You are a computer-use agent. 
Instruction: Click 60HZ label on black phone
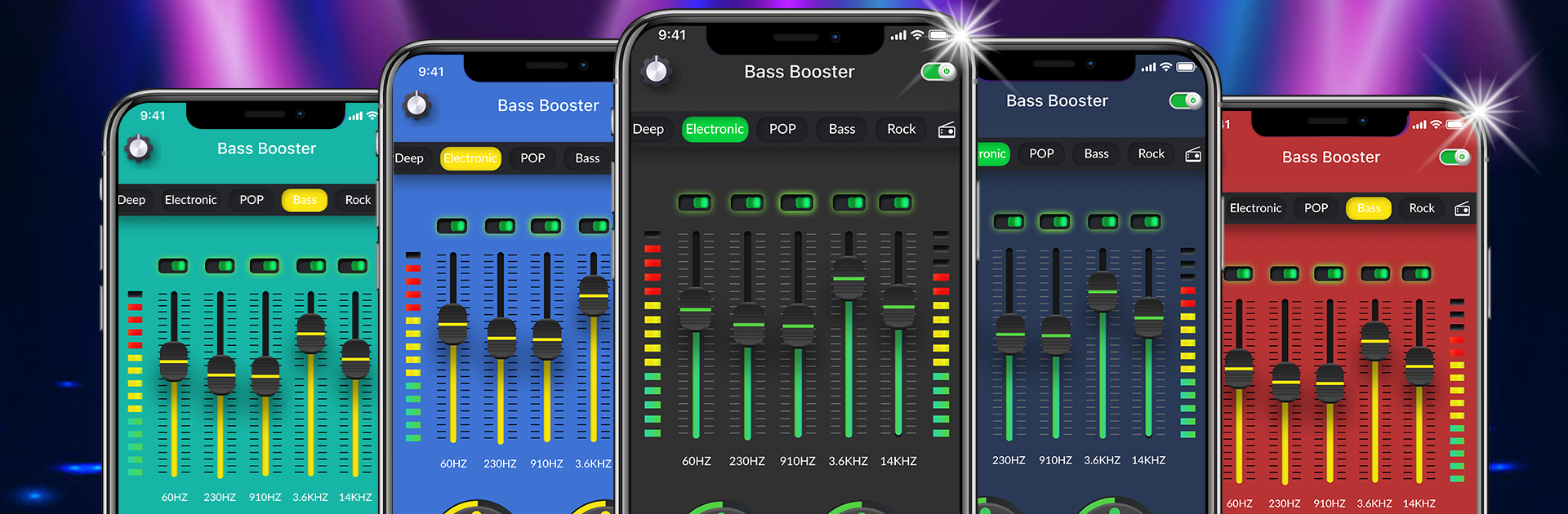[697, 461]
